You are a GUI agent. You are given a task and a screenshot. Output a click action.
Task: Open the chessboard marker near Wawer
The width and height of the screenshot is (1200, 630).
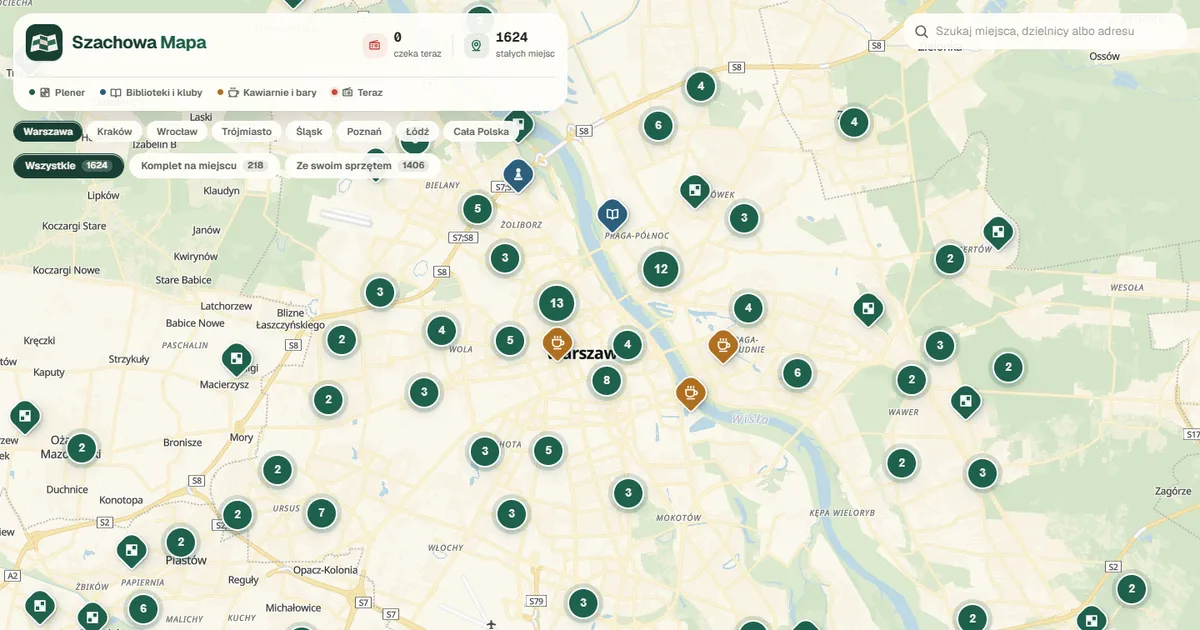pos(965,402)
